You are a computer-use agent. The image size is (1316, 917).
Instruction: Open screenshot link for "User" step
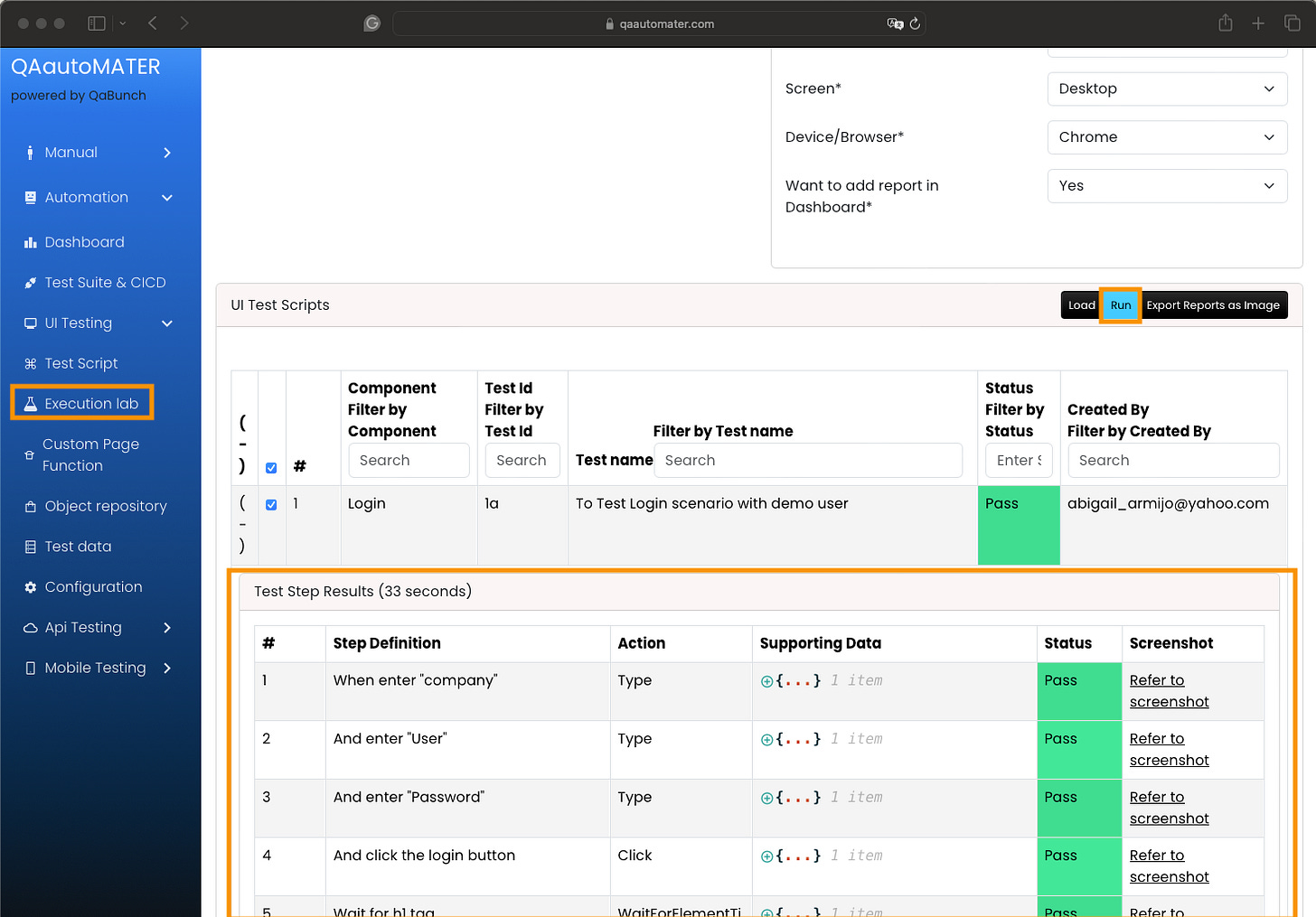tap(1169, 750)
